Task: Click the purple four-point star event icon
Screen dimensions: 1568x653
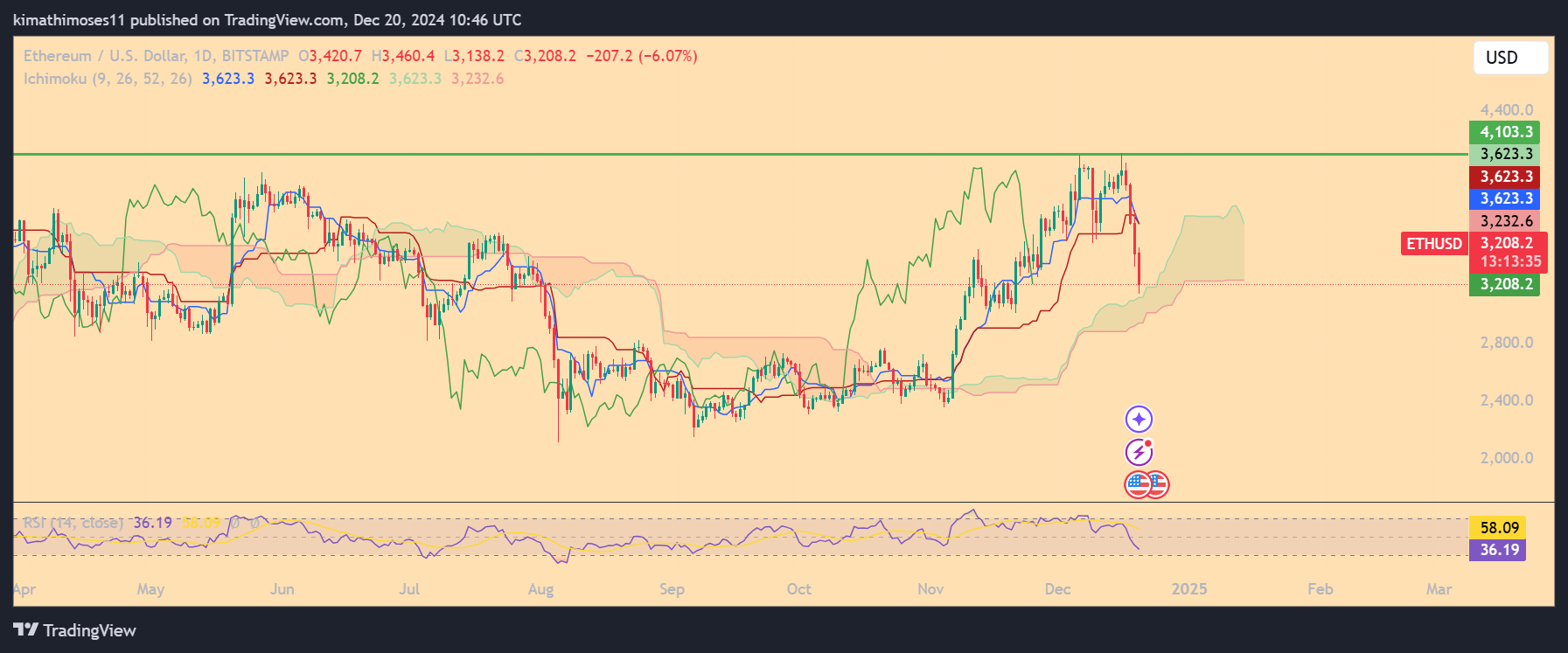Action: [x=1139, y=420]
